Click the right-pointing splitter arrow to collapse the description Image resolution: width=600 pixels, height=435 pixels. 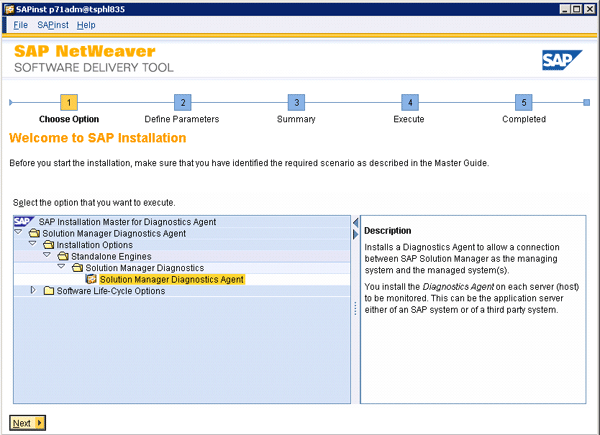355,234
